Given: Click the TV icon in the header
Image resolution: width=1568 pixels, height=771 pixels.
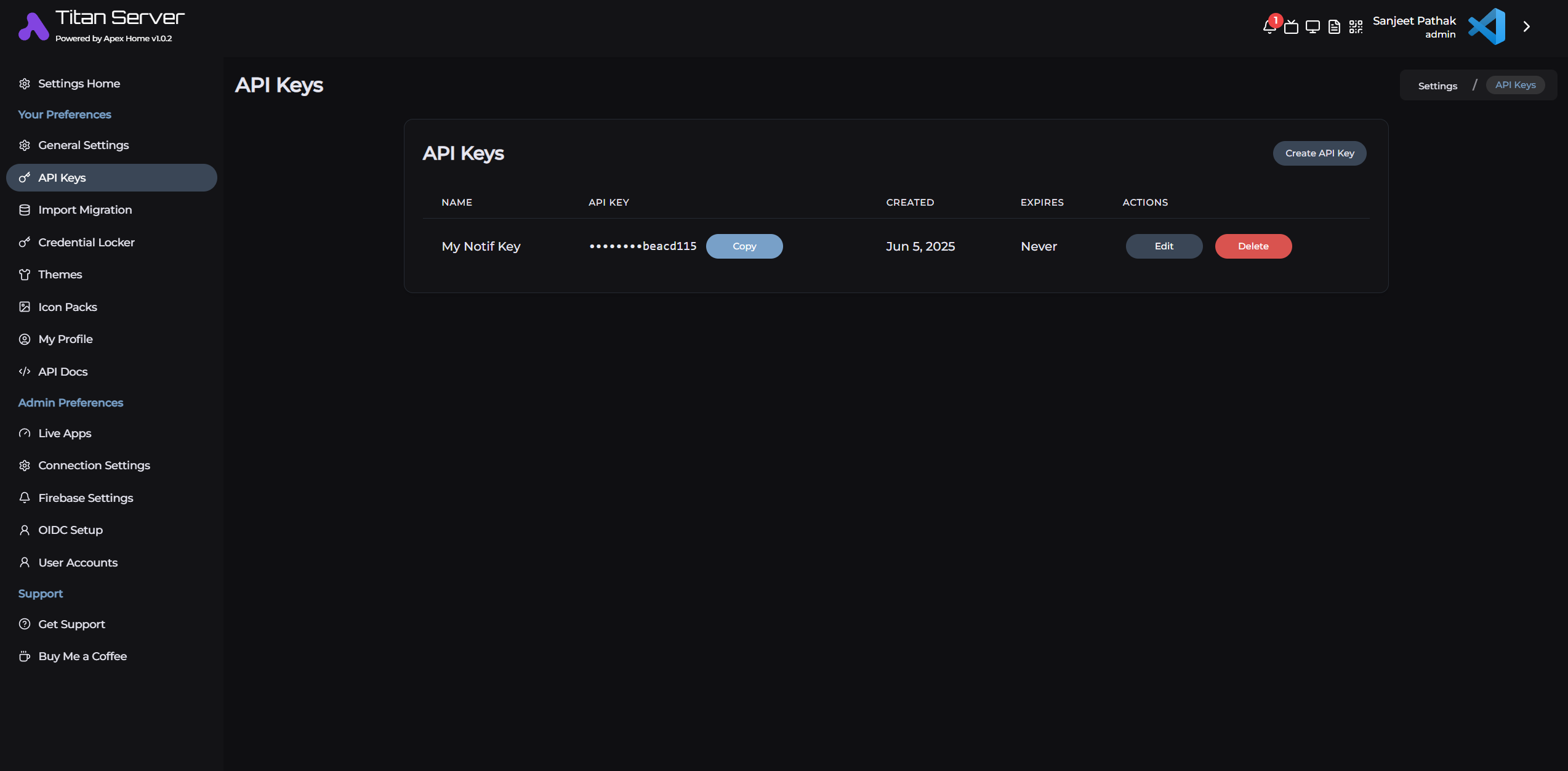Looking at the screenshot, I should [x=1292, y=26].
